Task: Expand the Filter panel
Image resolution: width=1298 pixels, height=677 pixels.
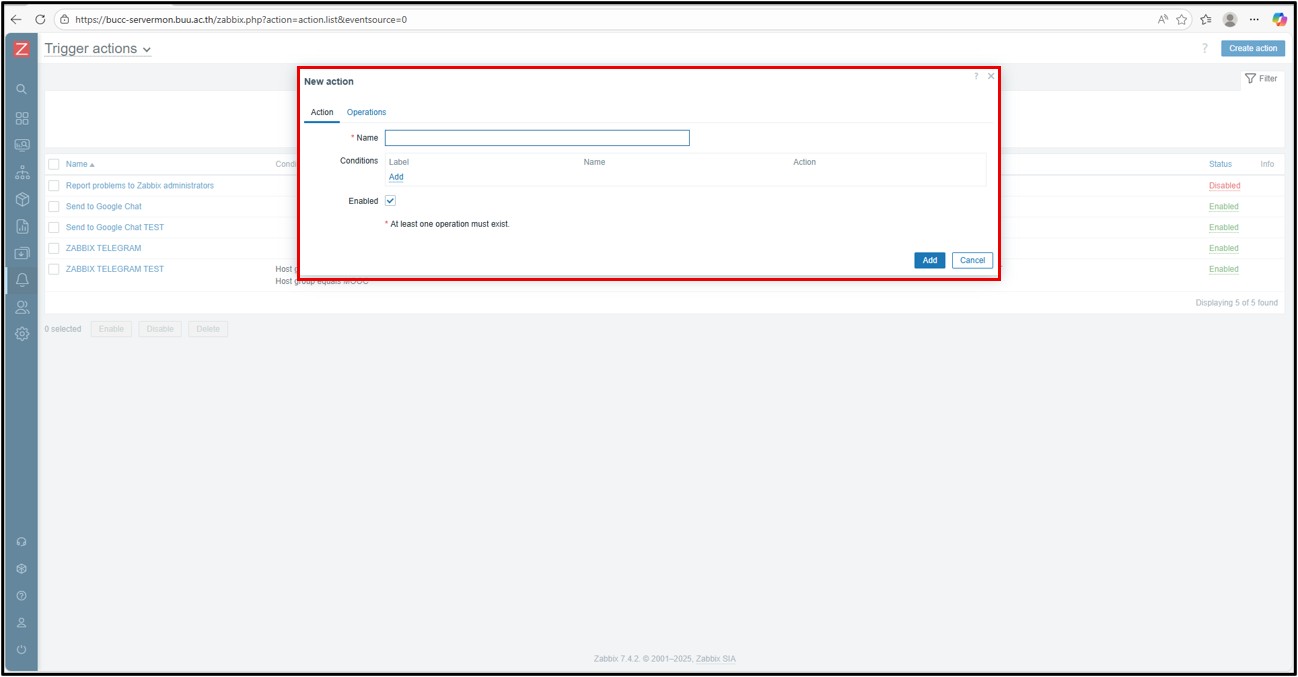Action: [x=1261, y=78]
